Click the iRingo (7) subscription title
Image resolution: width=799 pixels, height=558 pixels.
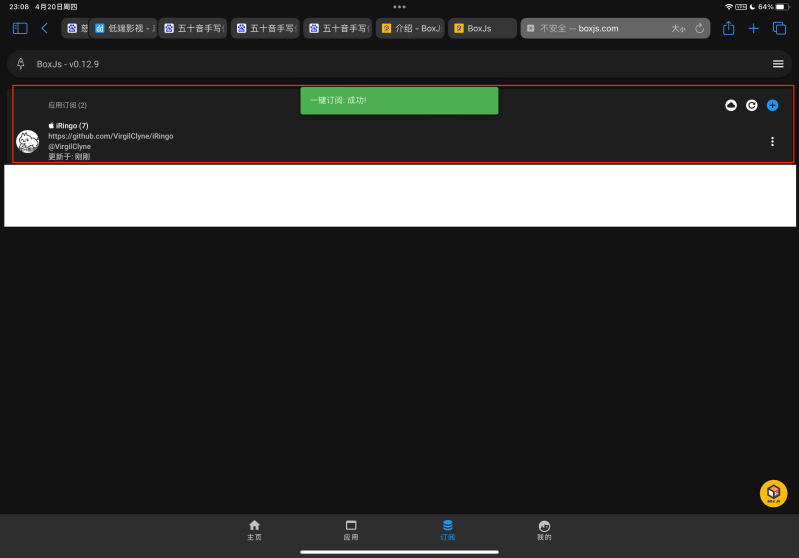point(68,125)
